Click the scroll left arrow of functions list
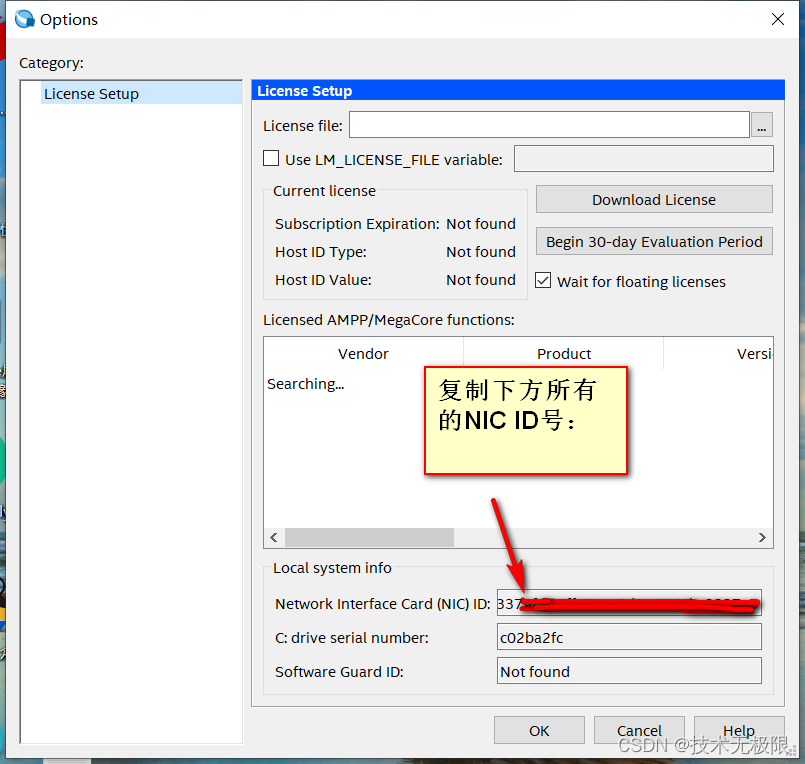 tap(274, 538)
